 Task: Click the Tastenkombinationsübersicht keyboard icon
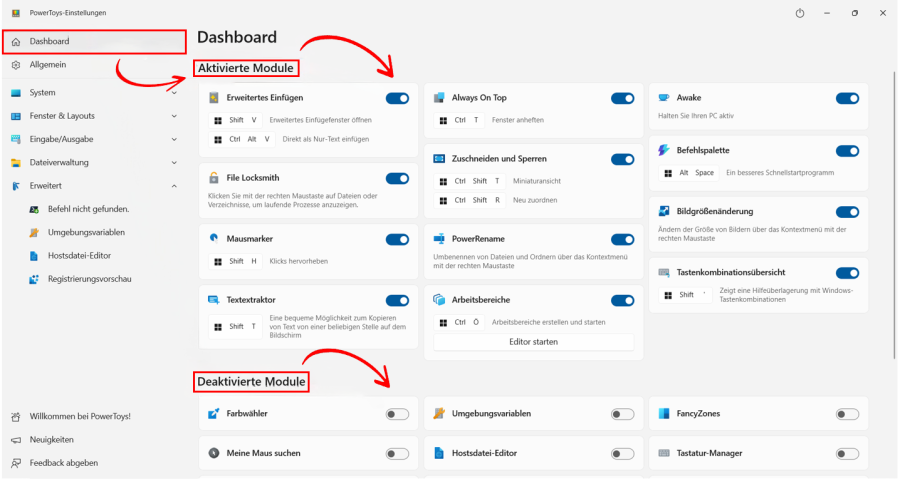[664, 272]
